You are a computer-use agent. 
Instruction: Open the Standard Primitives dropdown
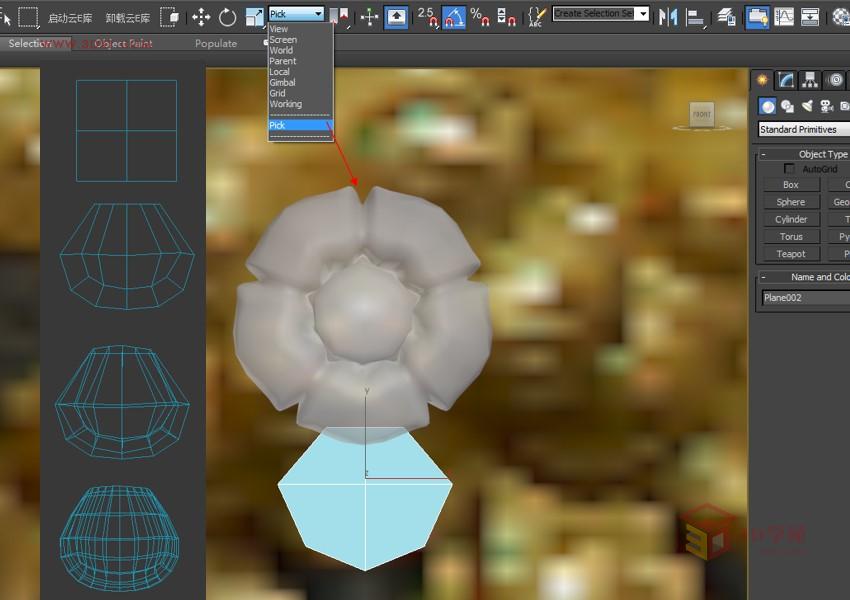800,129
